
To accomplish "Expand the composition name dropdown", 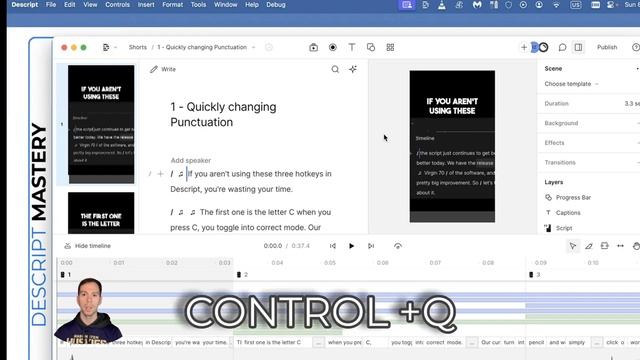I will pos(253,47).
